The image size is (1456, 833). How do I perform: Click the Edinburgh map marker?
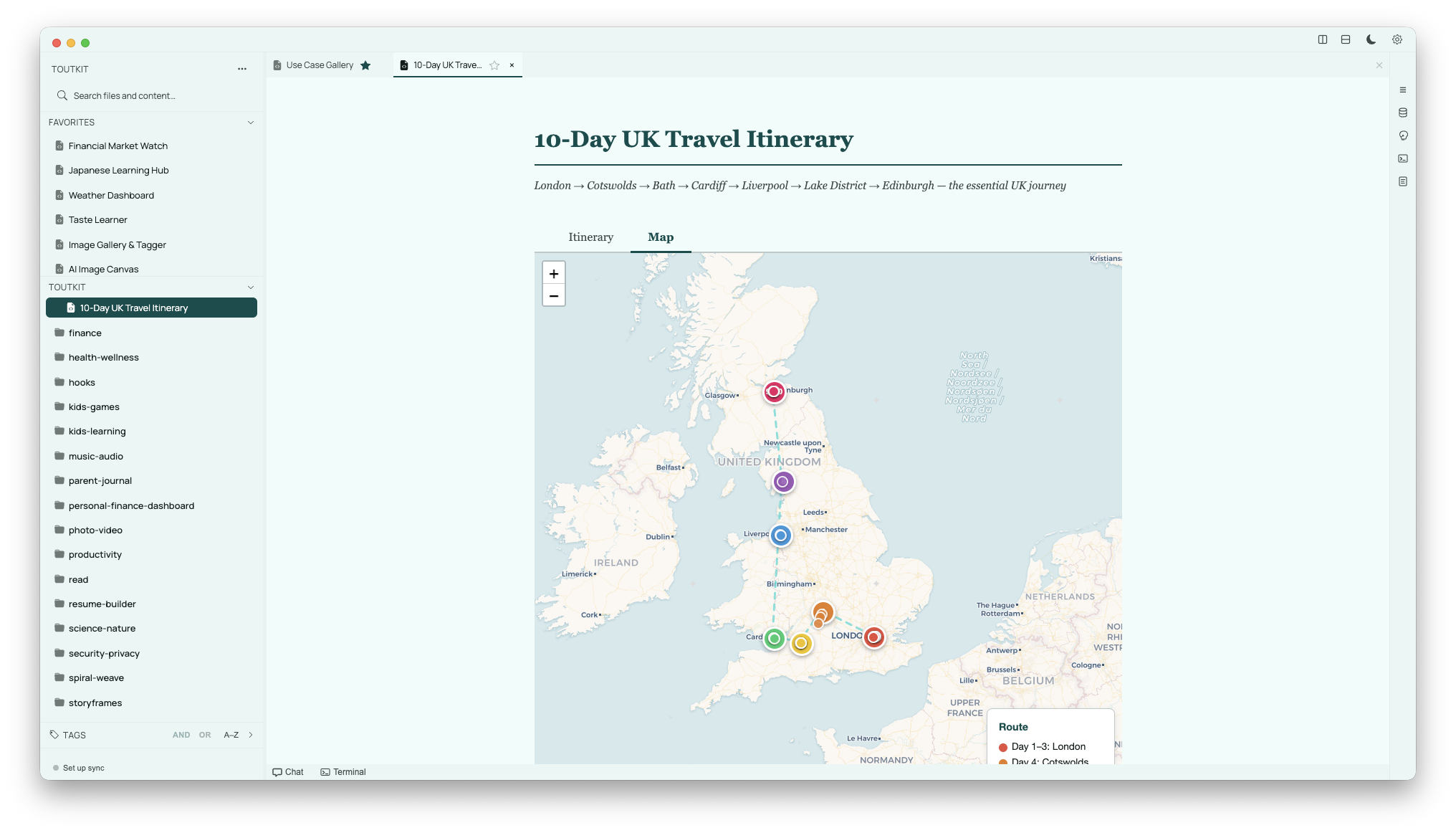click(x=774, y=391)
